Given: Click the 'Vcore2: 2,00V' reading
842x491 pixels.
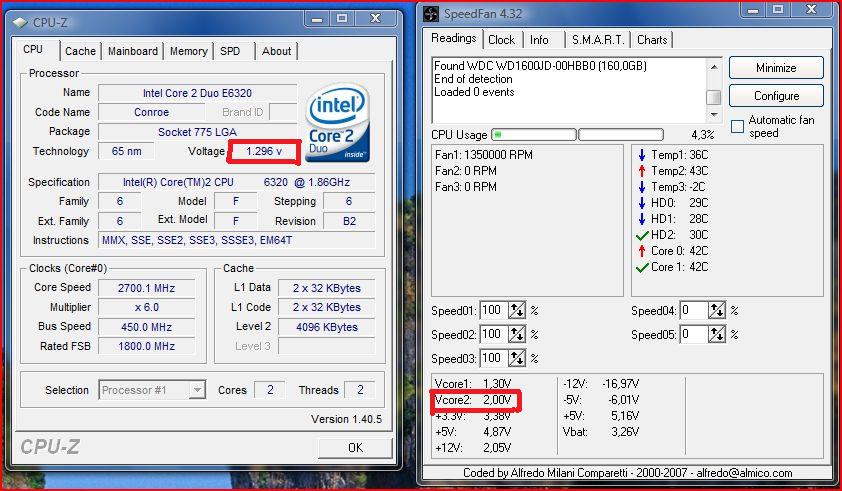Looking at the screenshot, I should [x=473, y=400].
